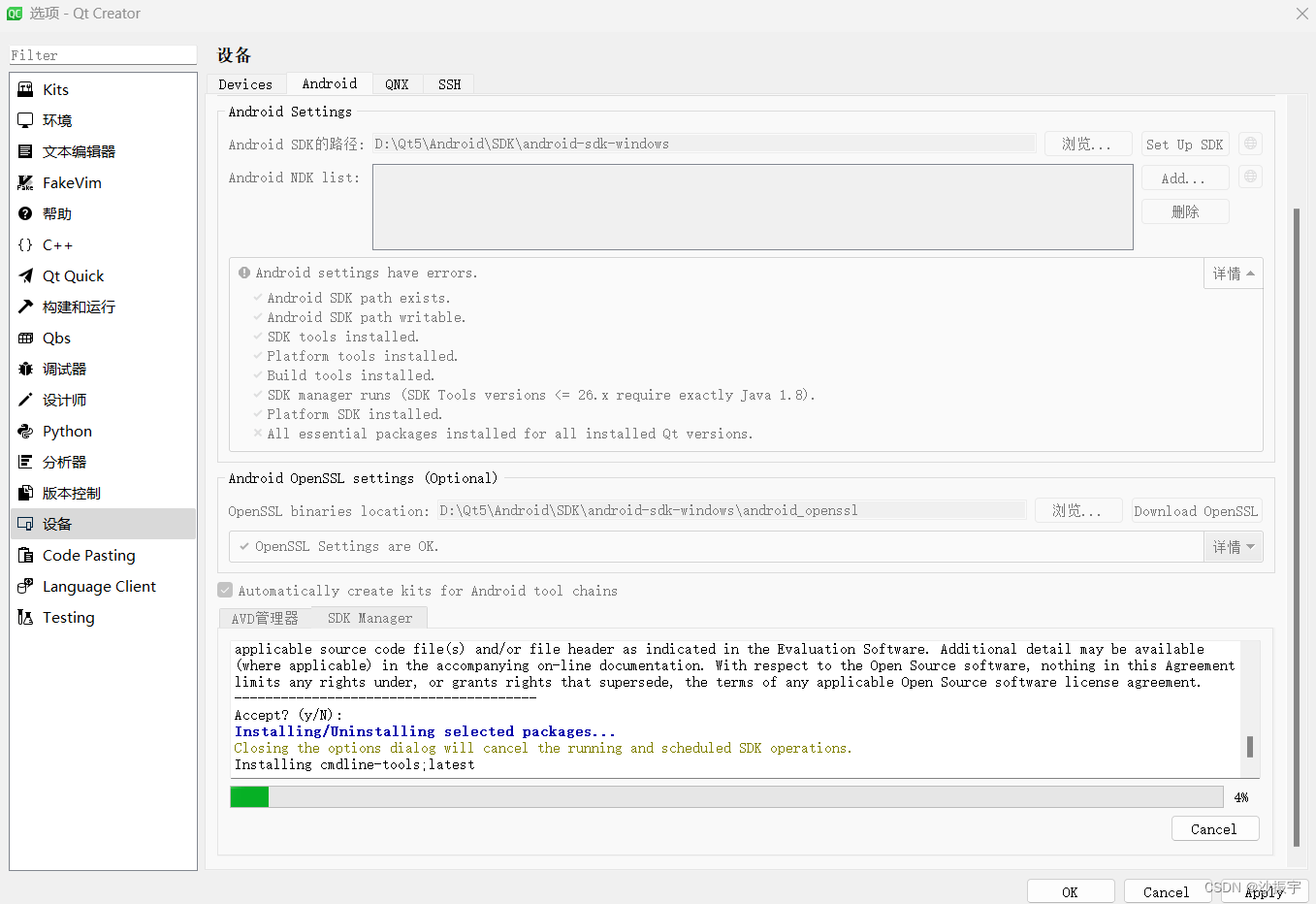Viewport: 1316px width, 904px height.
Task: Click 'Installing/Uninstalling selected packages...' log line
Action: (425, 731)
